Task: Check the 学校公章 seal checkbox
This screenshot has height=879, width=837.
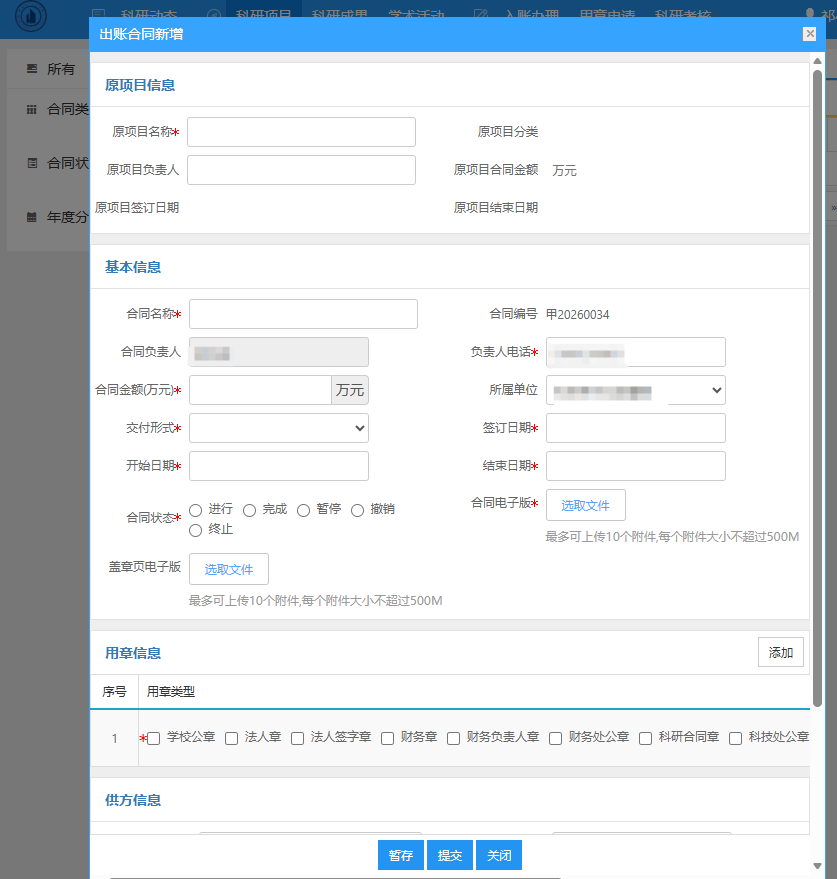Action: [154, 739]
